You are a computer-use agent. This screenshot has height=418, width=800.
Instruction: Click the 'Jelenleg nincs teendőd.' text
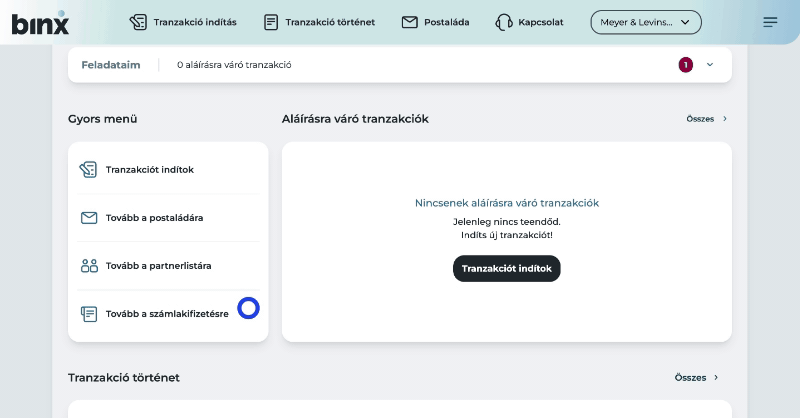point(507,222)
